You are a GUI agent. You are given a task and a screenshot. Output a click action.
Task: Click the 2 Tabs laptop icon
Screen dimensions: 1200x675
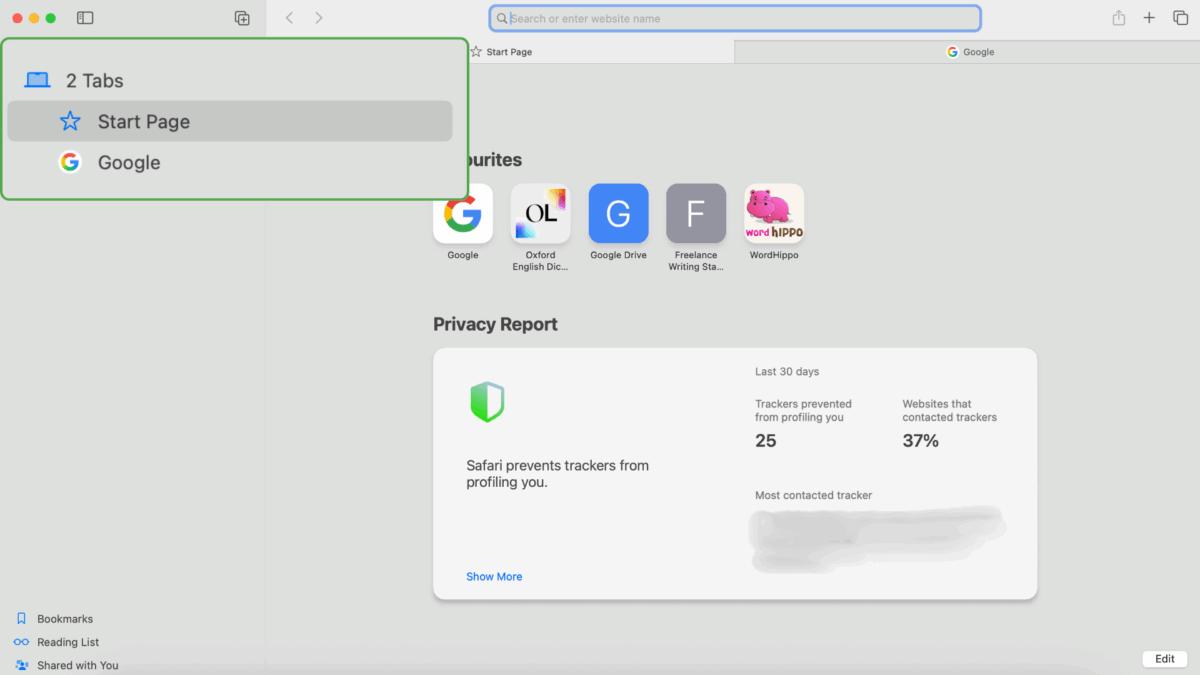(37, 80)
